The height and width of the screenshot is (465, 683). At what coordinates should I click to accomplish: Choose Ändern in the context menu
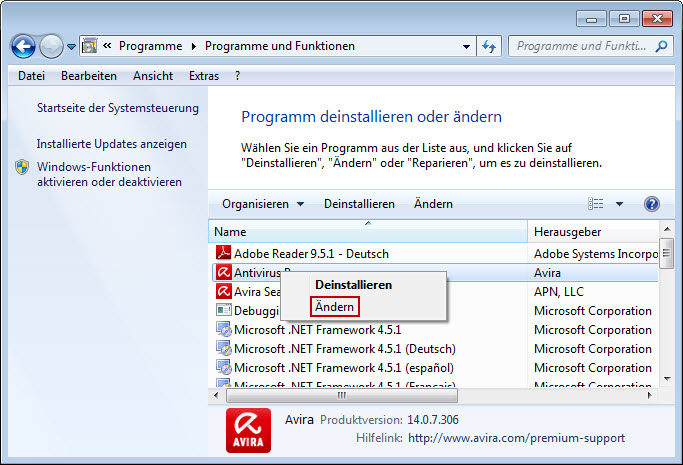[335, 307]
